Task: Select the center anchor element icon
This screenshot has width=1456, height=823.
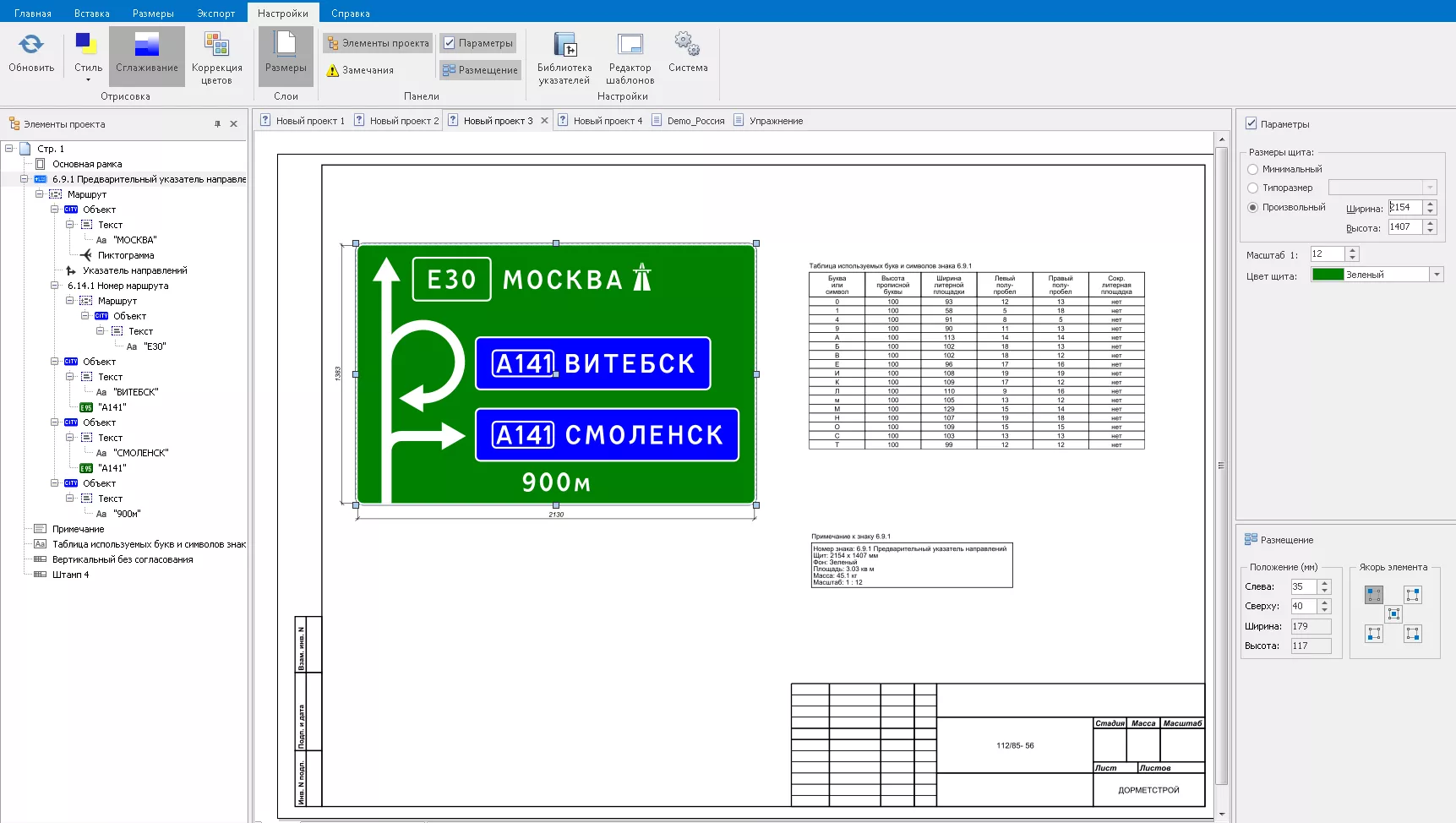Action: tap(1393, 614)
